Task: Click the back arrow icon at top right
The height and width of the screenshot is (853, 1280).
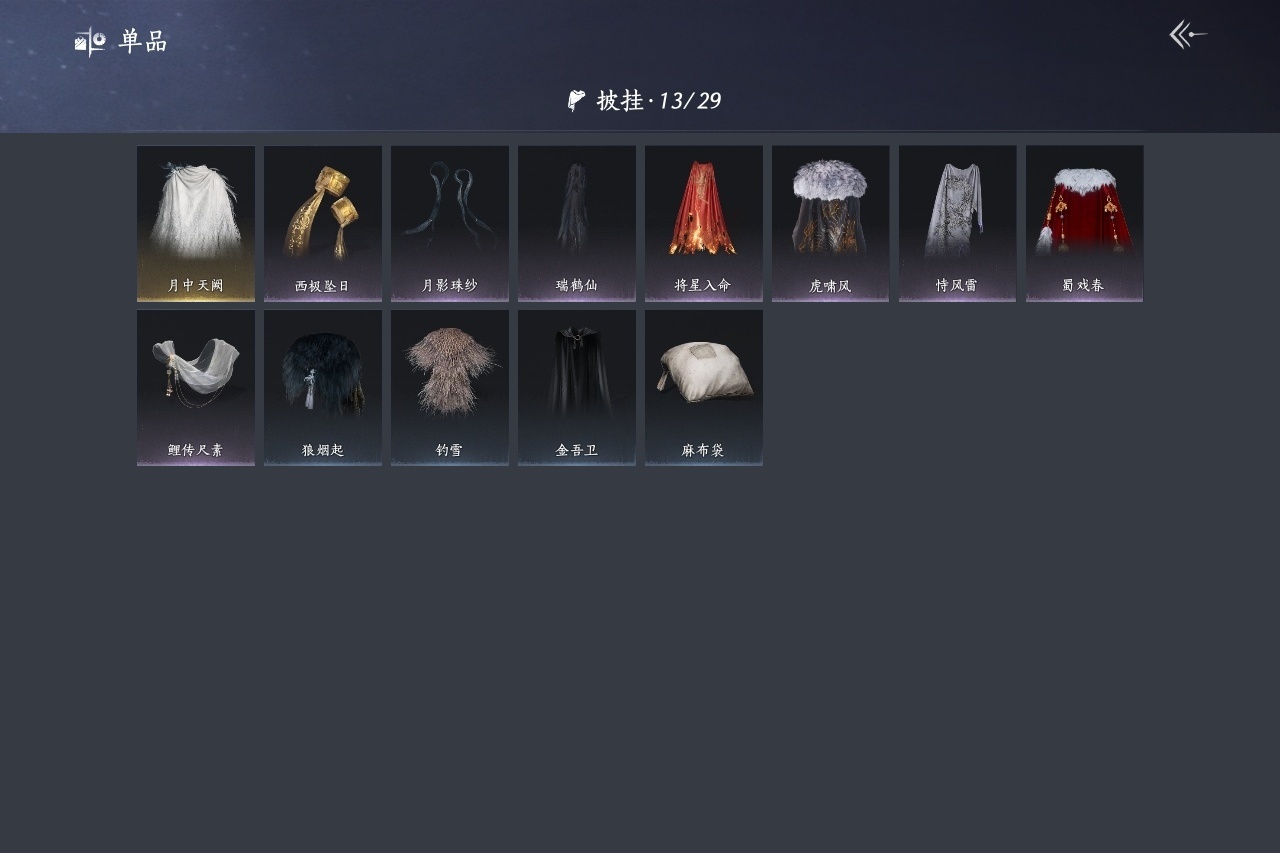Action: pos(1188,35)
